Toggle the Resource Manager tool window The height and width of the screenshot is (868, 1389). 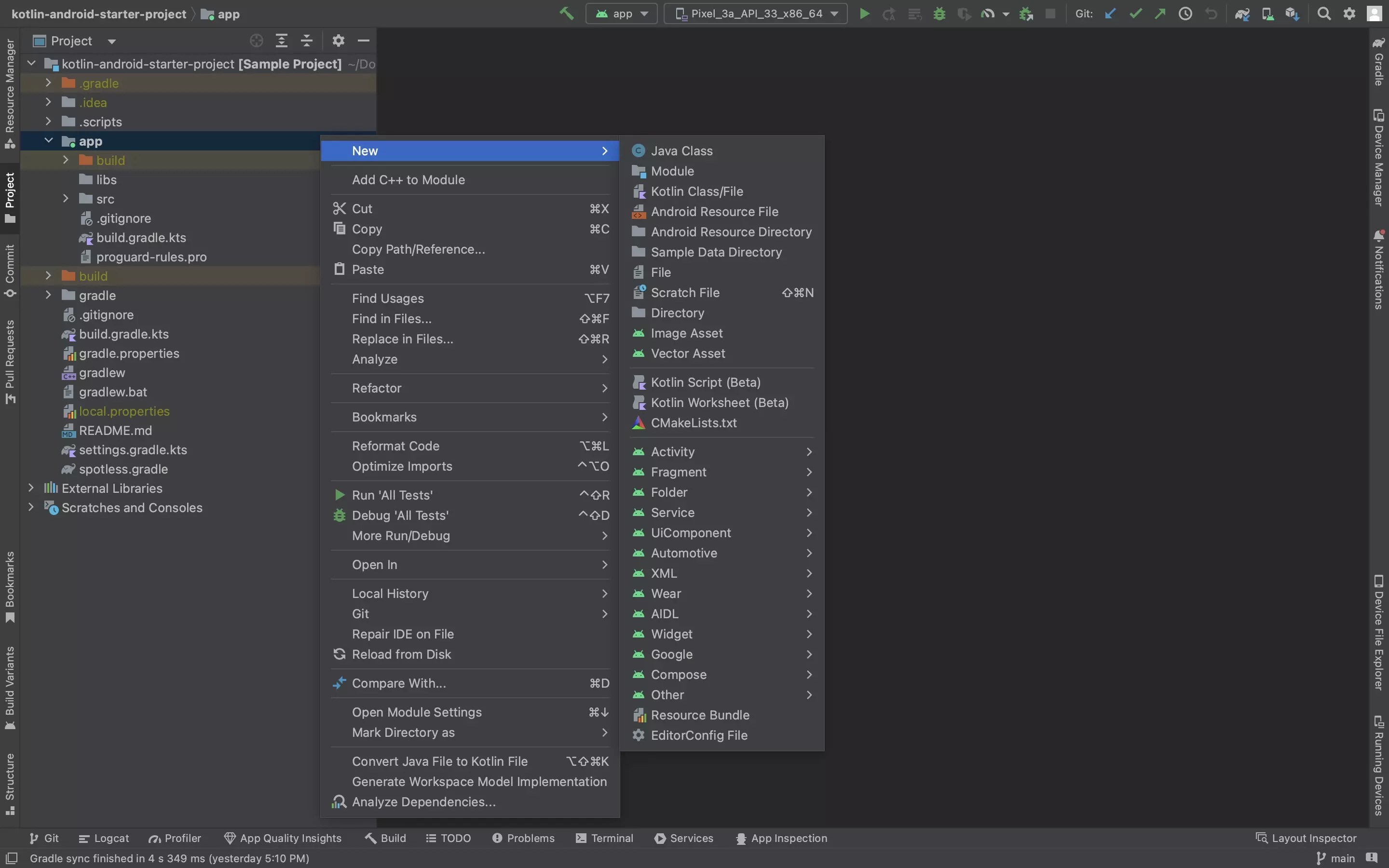10,92
